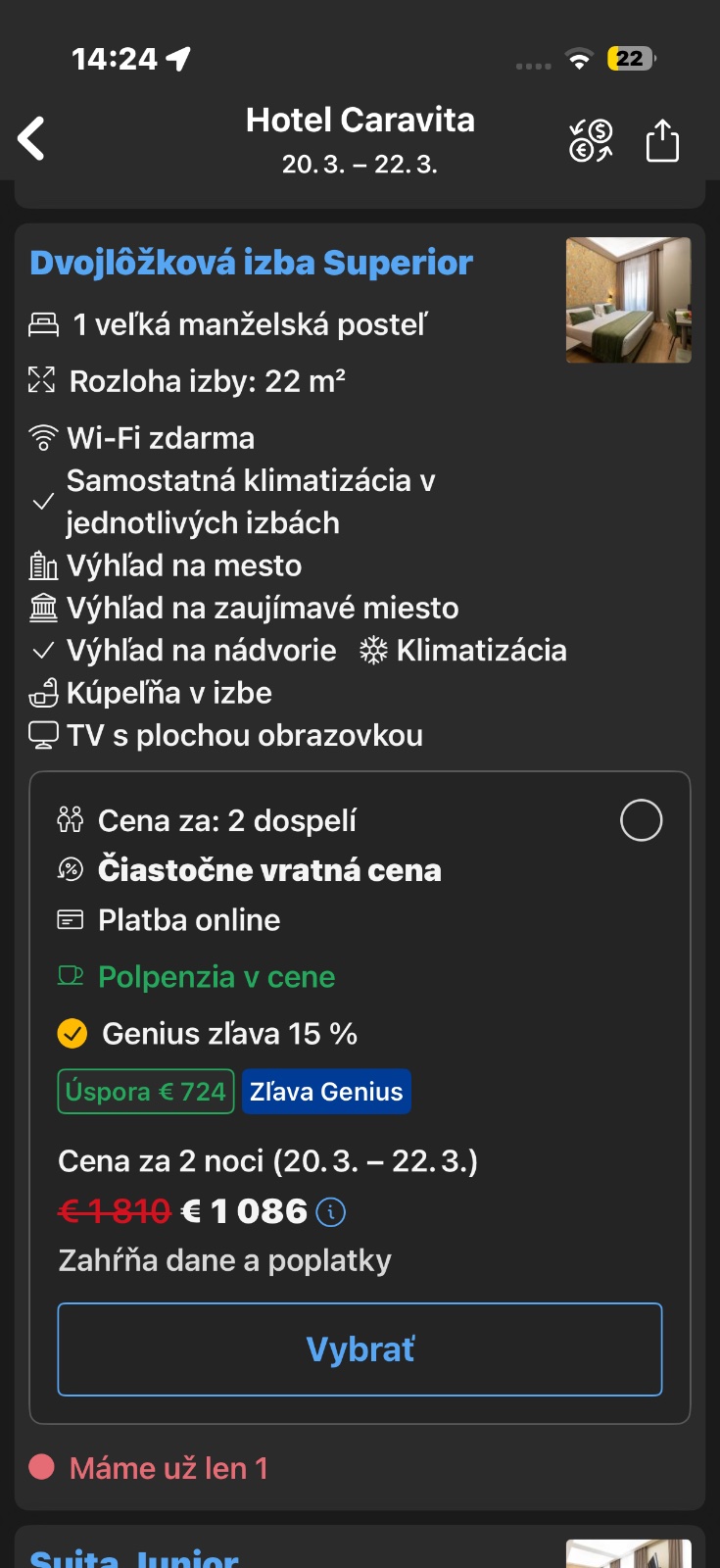Tap the Čiastočne vratná cena label
This screenshot has height=1568, width=720.
tap(269, 870)
